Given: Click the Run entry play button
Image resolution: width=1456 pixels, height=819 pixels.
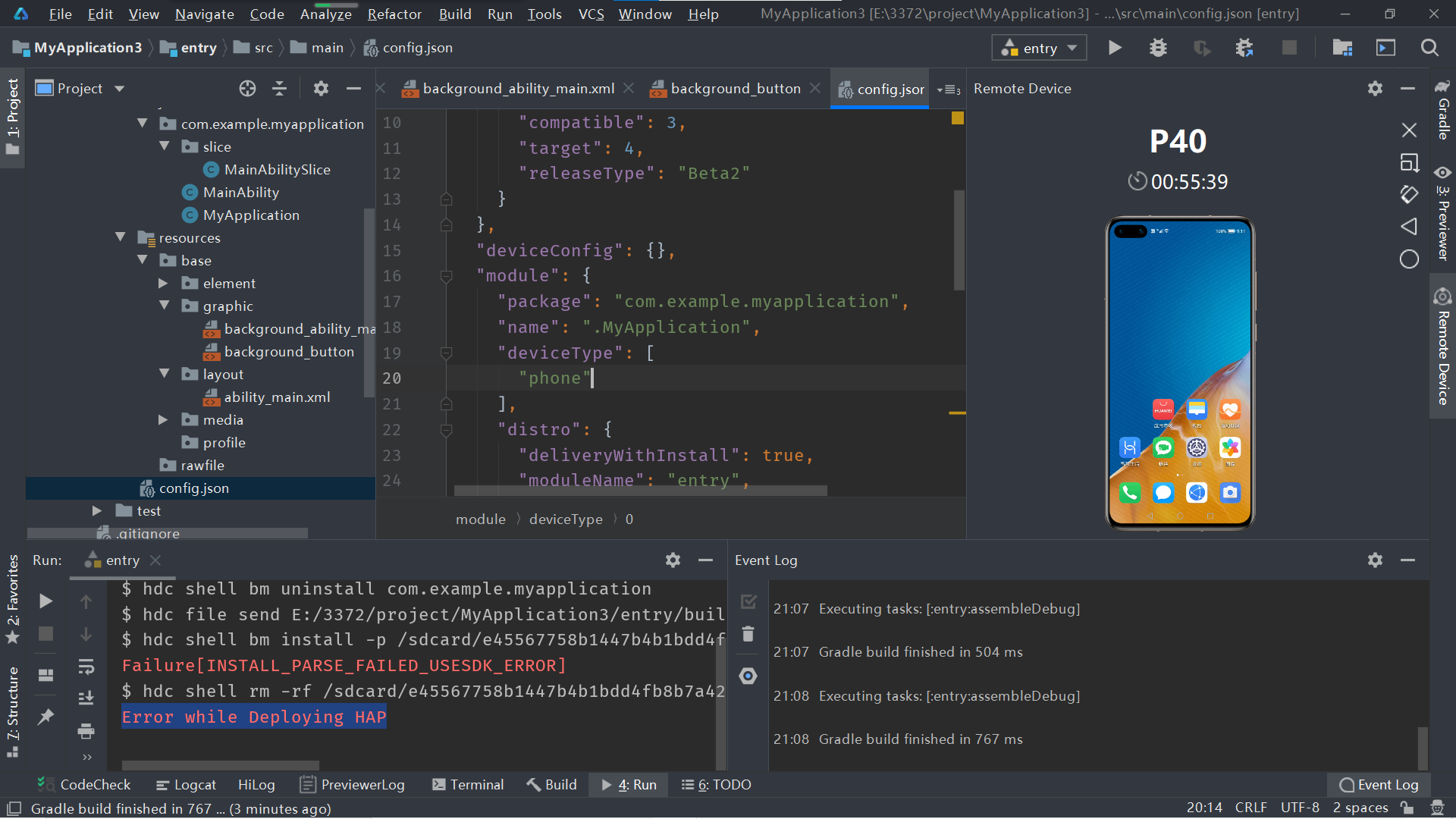Looking at the screenshot, I should (1114, 48).
